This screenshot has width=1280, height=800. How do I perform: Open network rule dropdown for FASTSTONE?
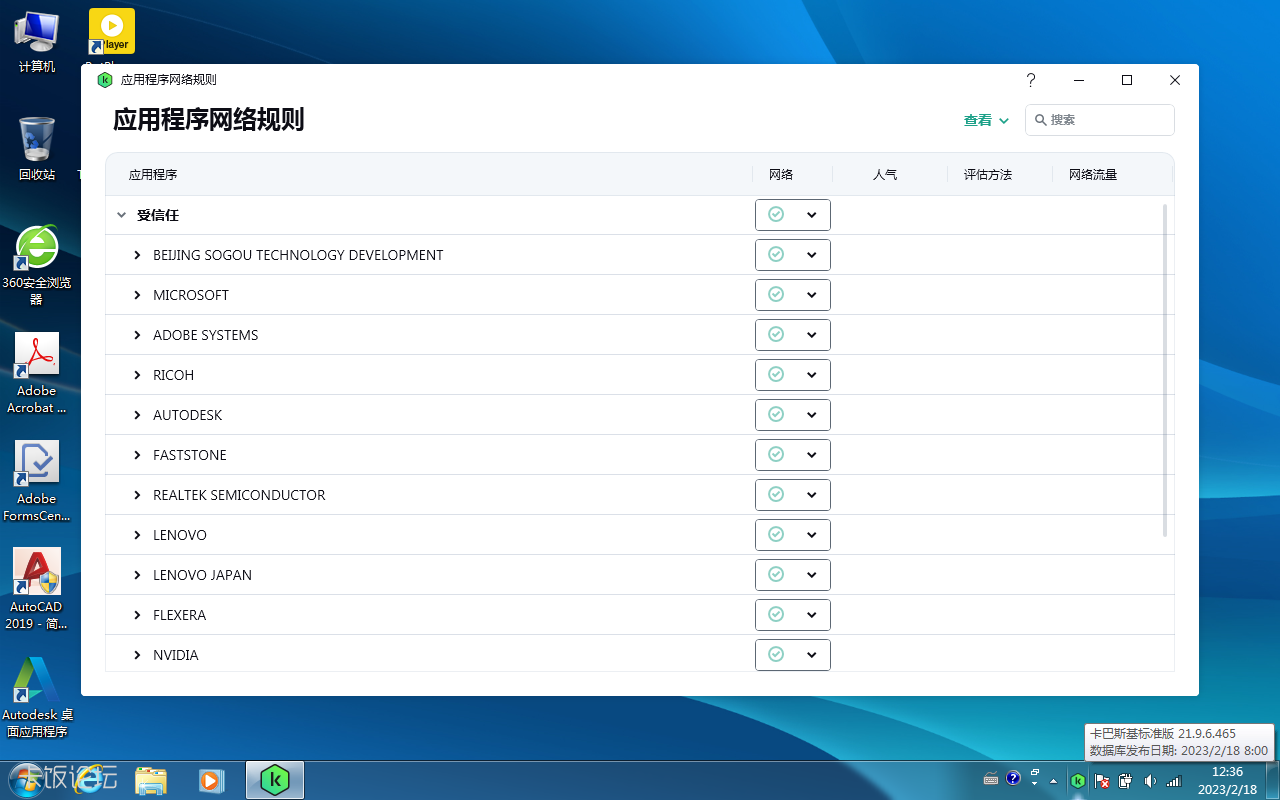click(793, 455)
